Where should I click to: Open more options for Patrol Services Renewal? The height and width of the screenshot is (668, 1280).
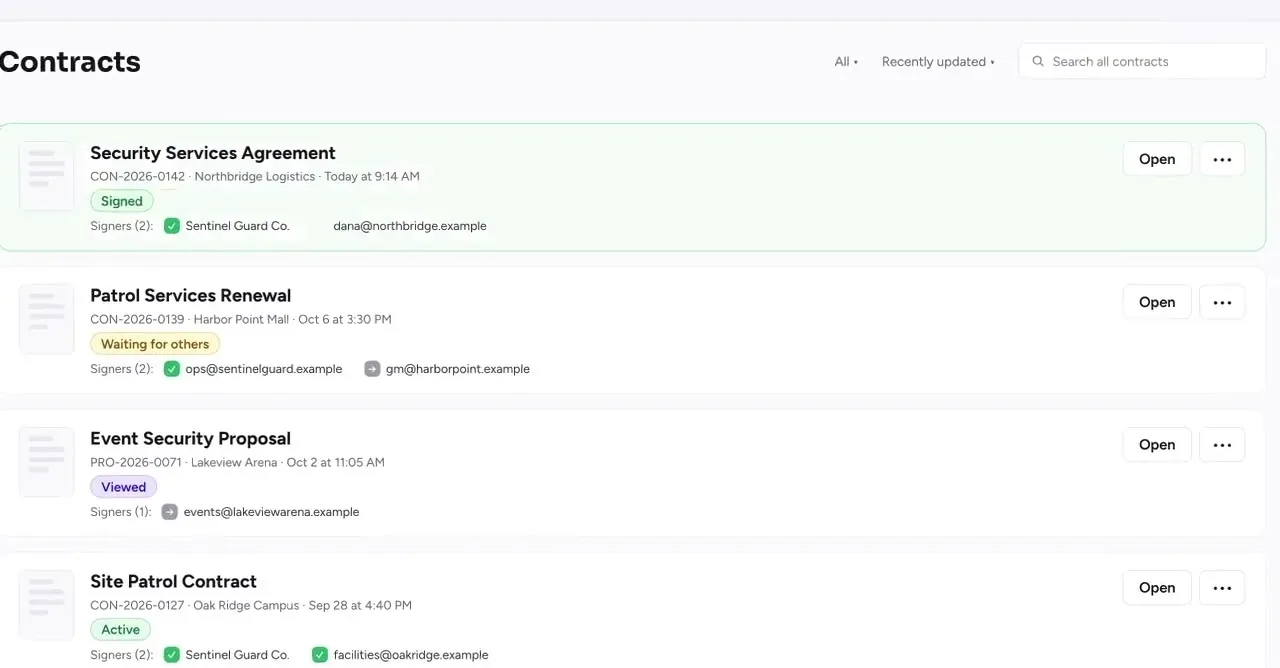1222,302
